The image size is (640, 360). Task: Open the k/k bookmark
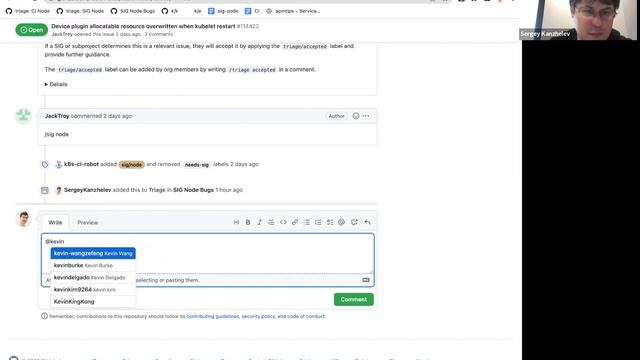pyautogui.click(x=170, y=11)
